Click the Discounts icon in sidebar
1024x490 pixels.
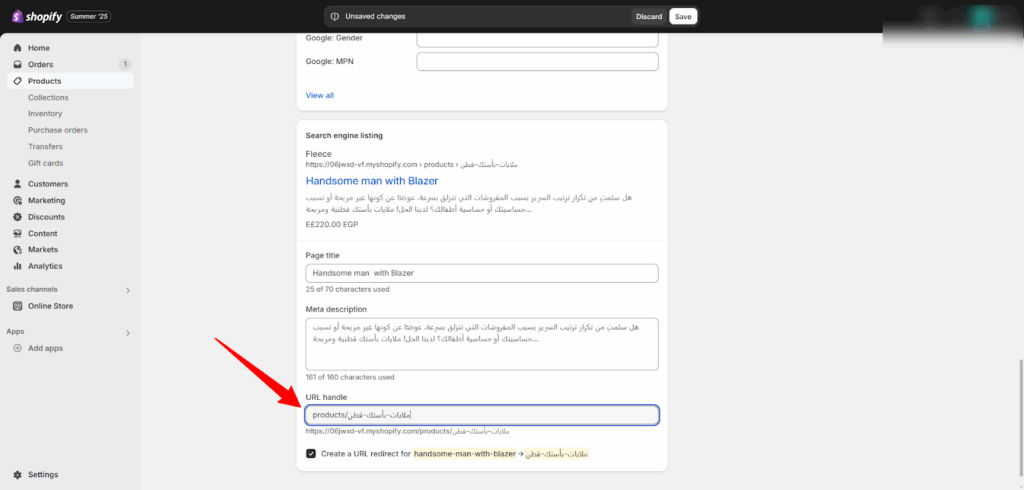(x=18, y=217)
